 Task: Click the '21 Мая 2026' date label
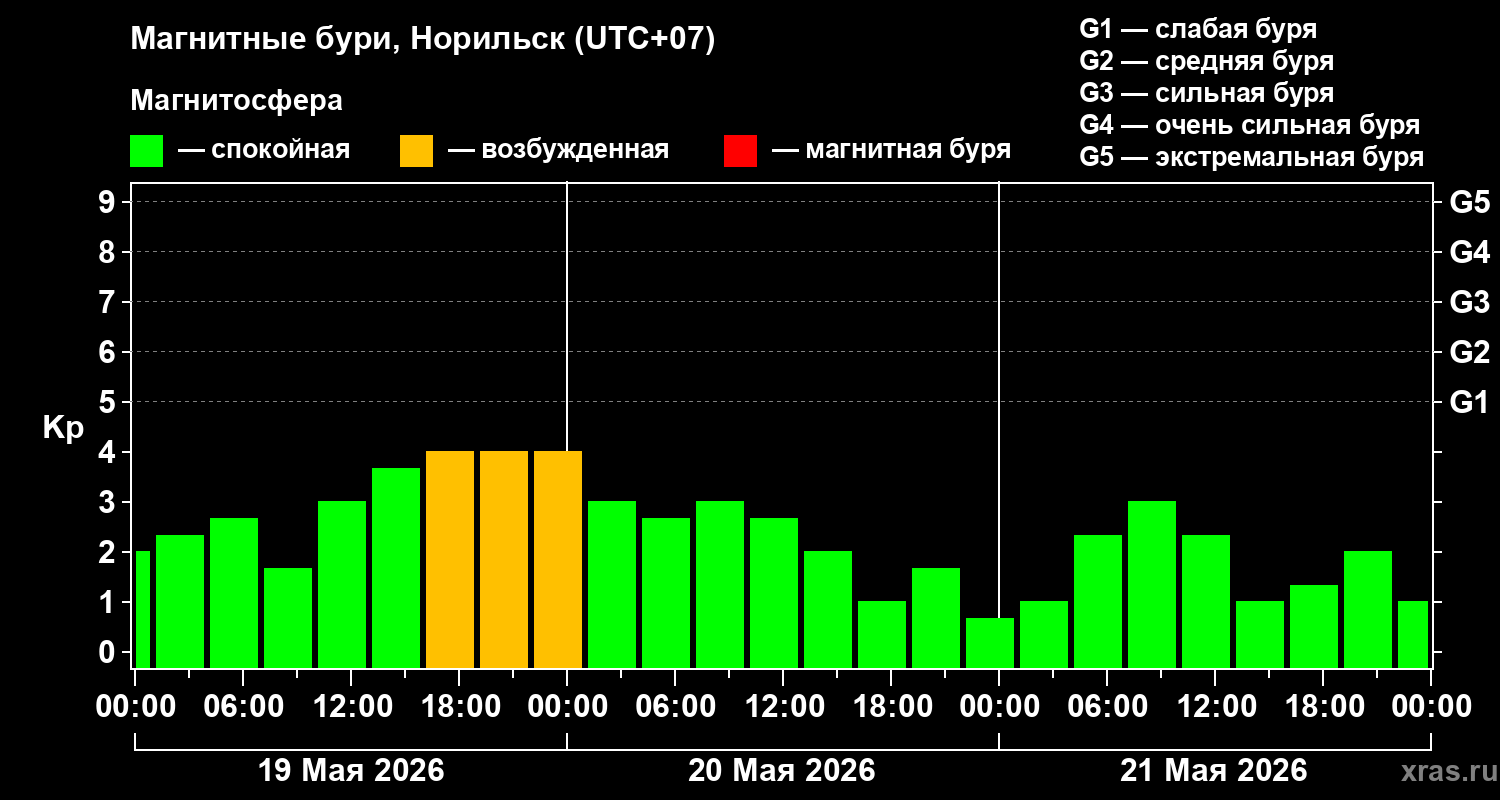pyautogui.click(x=1214, y=771)
